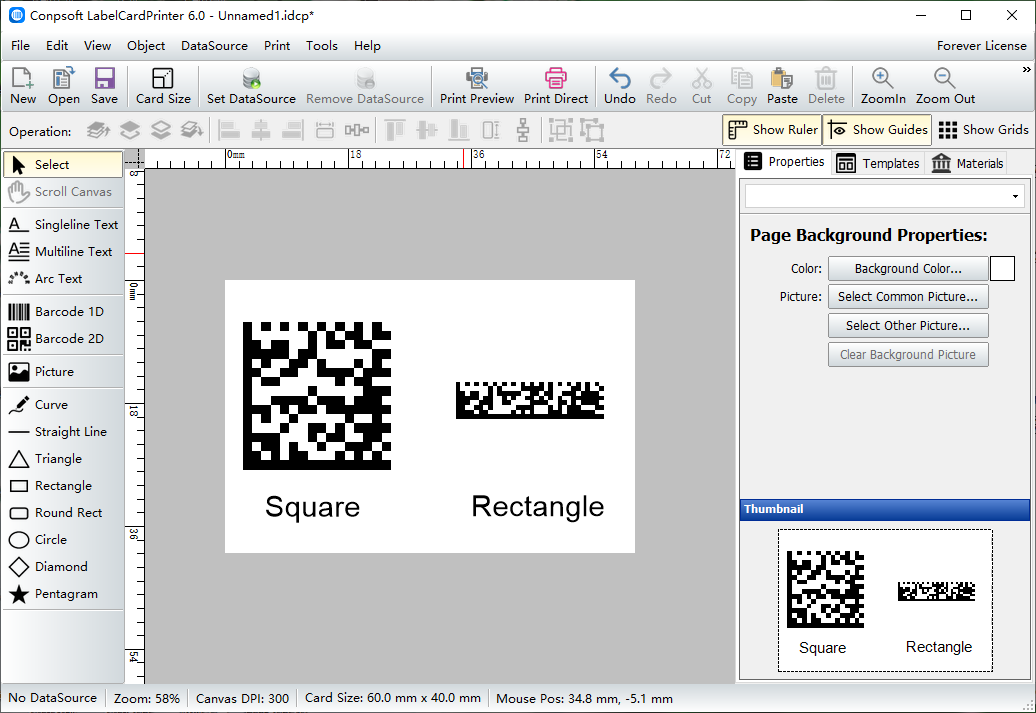The width and height of the screenshot is (1036, 713).
Task: Select the rectangular Data Matrix barcode on canvas
Action: [530, 400]
